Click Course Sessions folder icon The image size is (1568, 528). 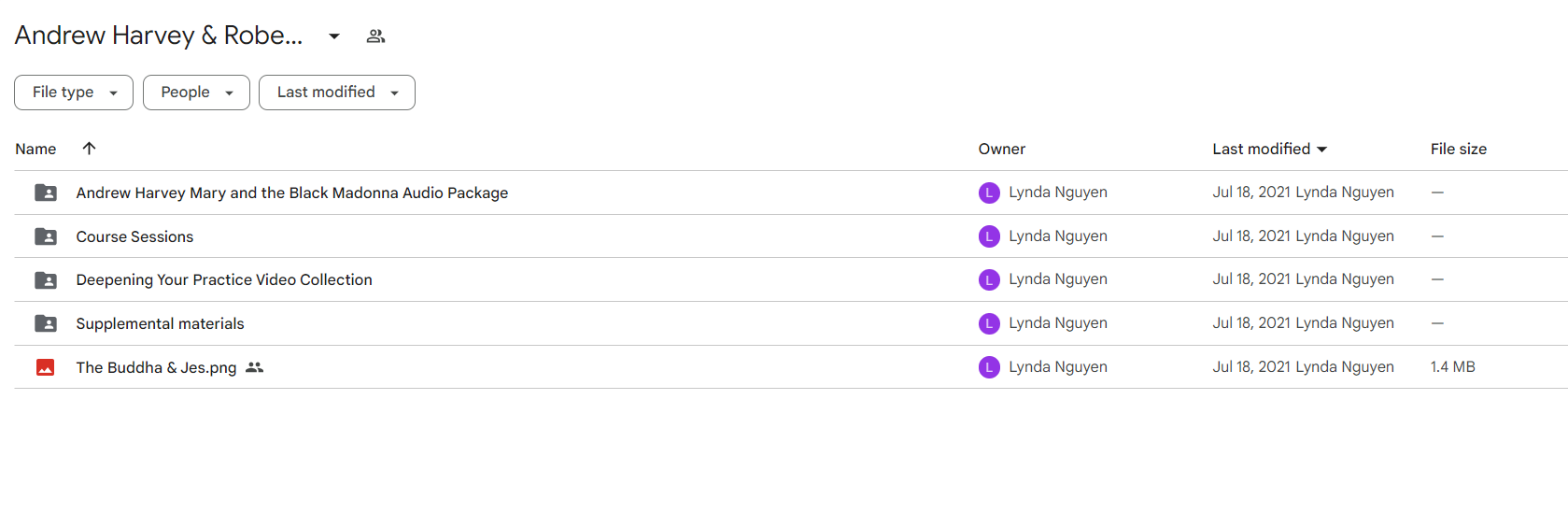coord(46,236)
